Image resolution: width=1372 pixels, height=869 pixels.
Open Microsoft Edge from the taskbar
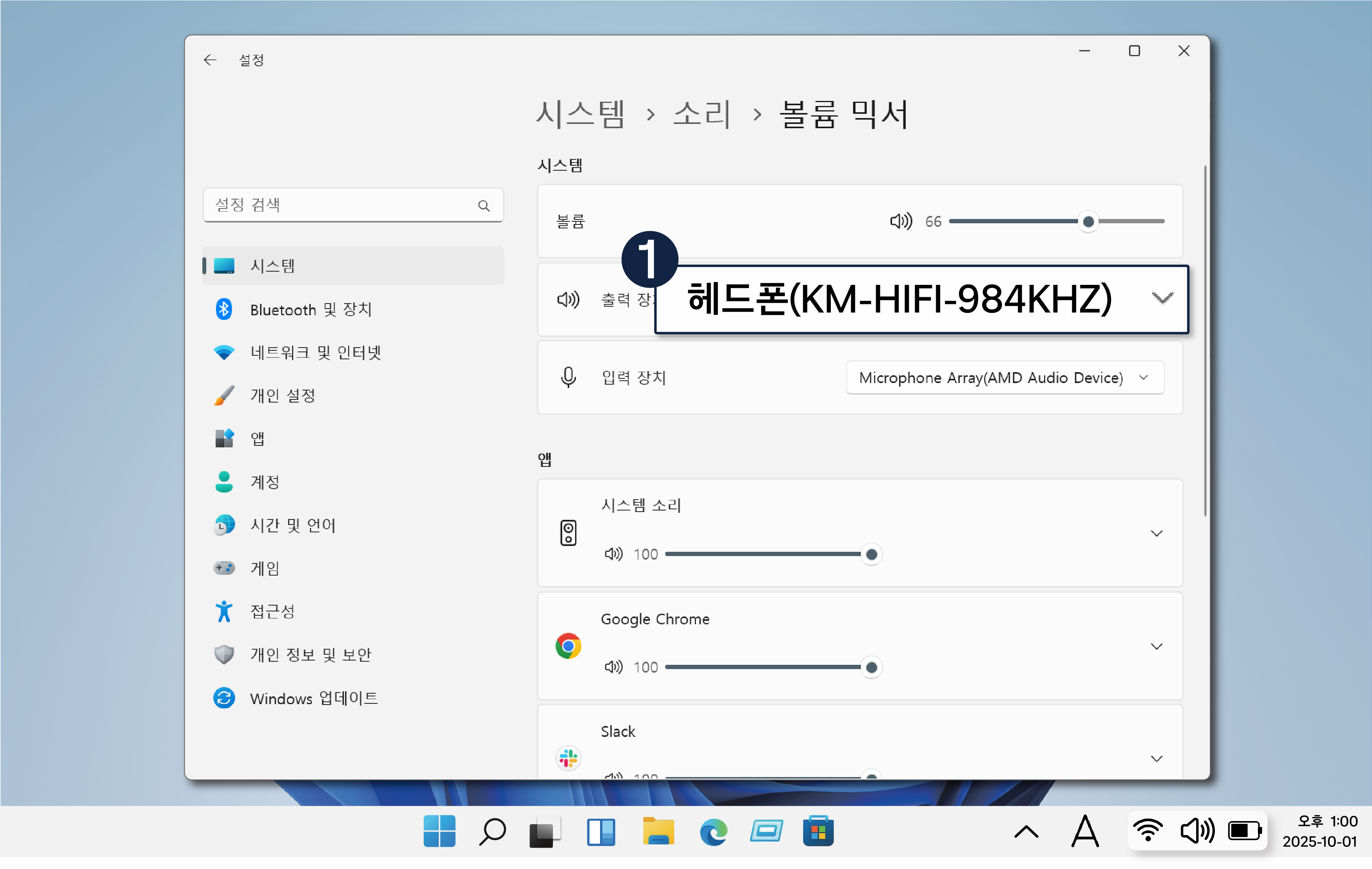pos(713,832)
